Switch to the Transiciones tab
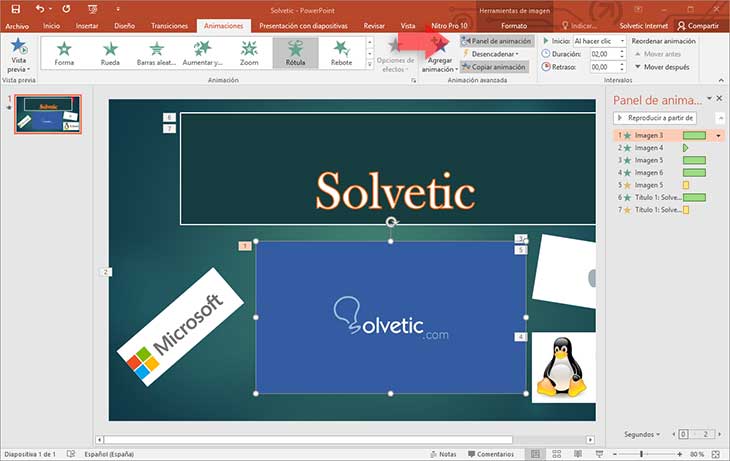The width and height of the screenshot is (730, 461). click(169, 26)
